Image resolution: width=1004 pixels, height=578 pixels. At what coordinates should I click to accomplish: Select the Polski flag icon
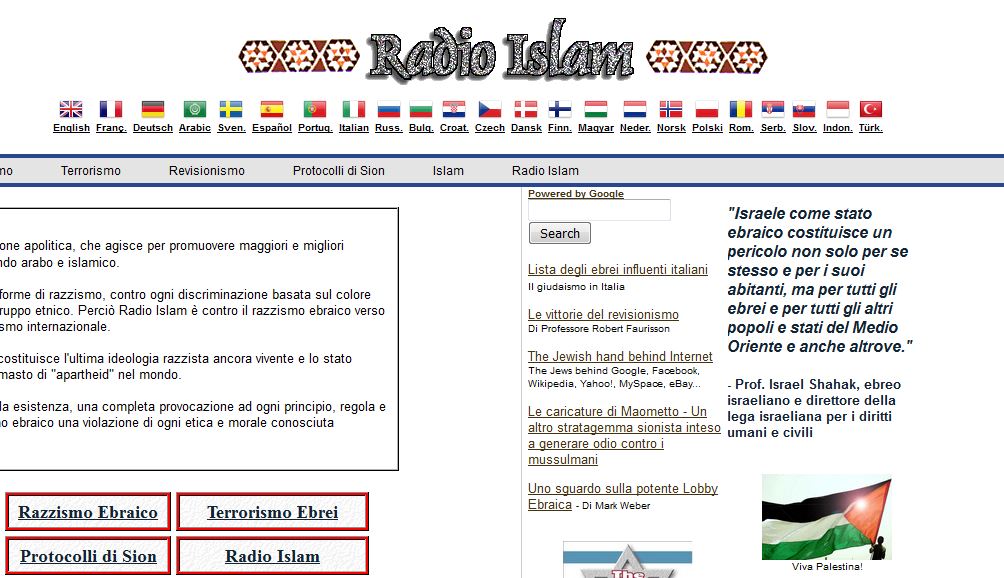pyautogui.click(x=706, y=109)
